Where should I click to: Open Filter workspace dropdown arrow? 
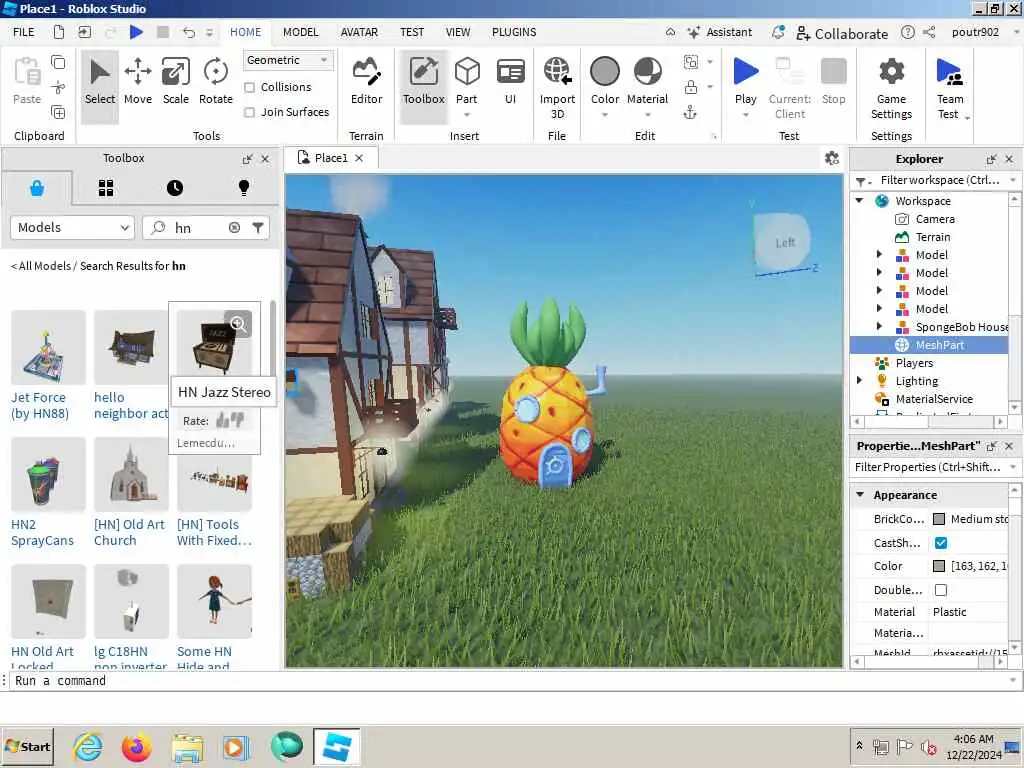[1013, 180]
